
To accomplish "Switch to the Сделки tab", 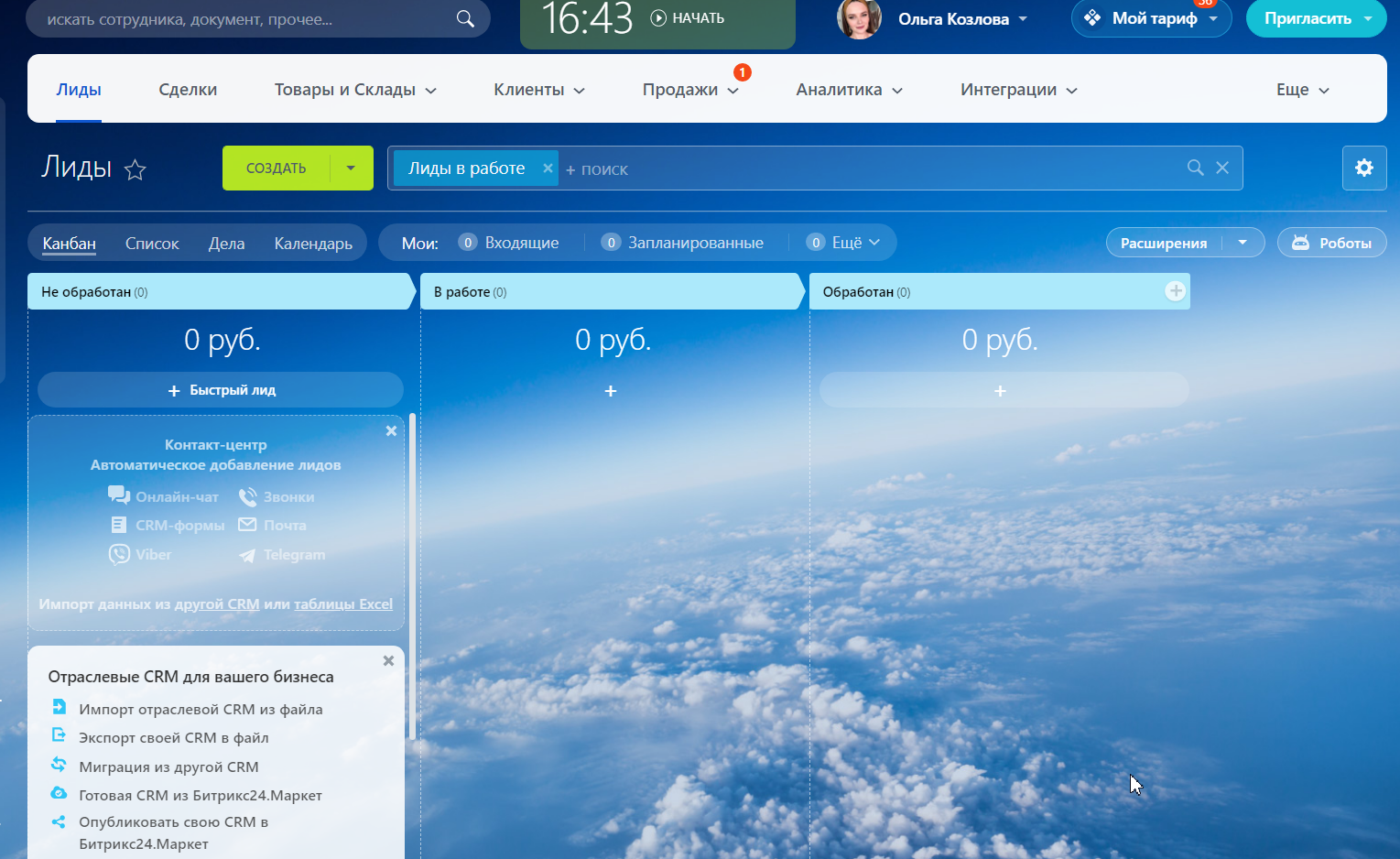I will pyautogui.click(x=188, y=90).
